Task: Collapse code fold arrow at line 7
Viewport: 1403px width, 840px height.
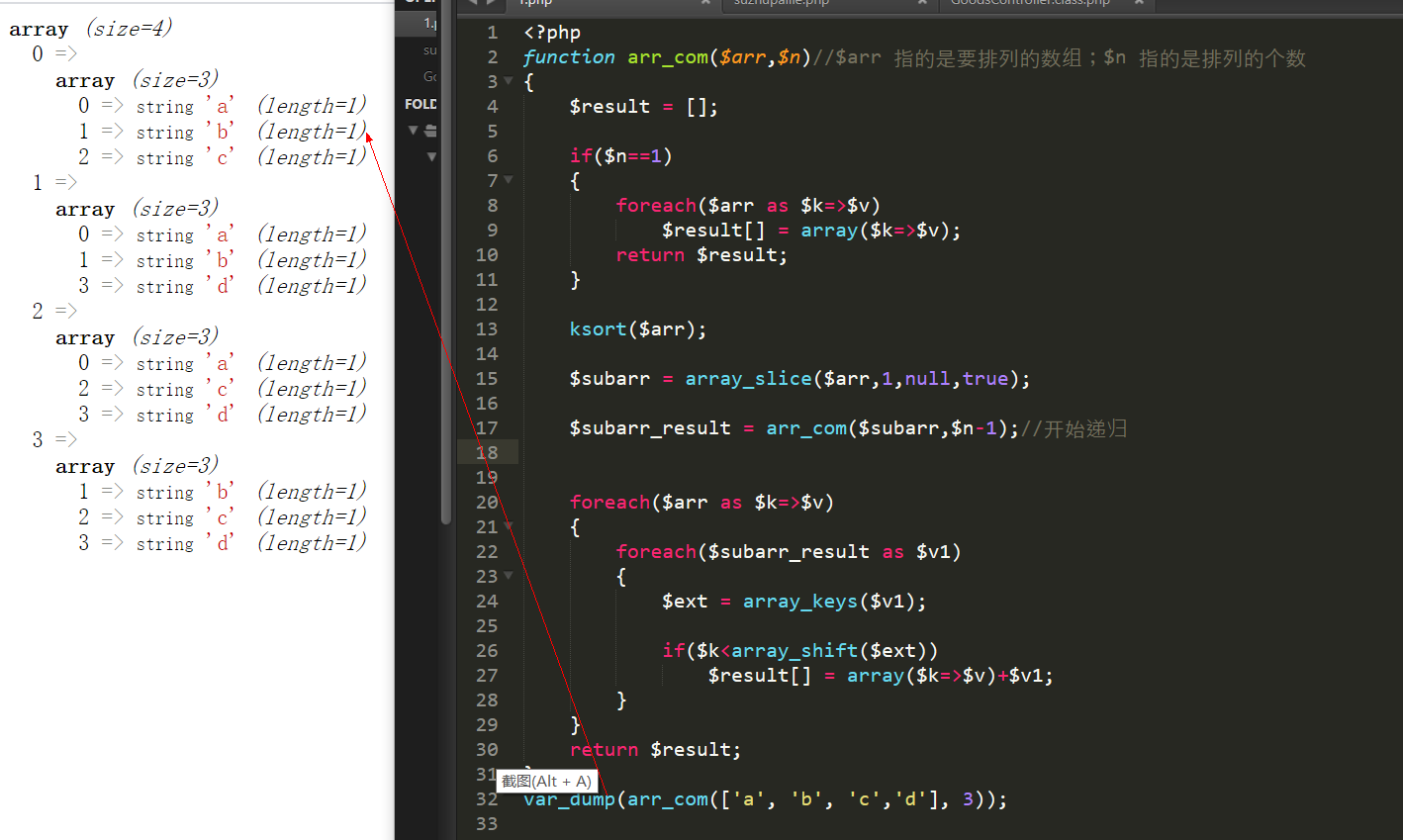Action: [x=509, y=180]
